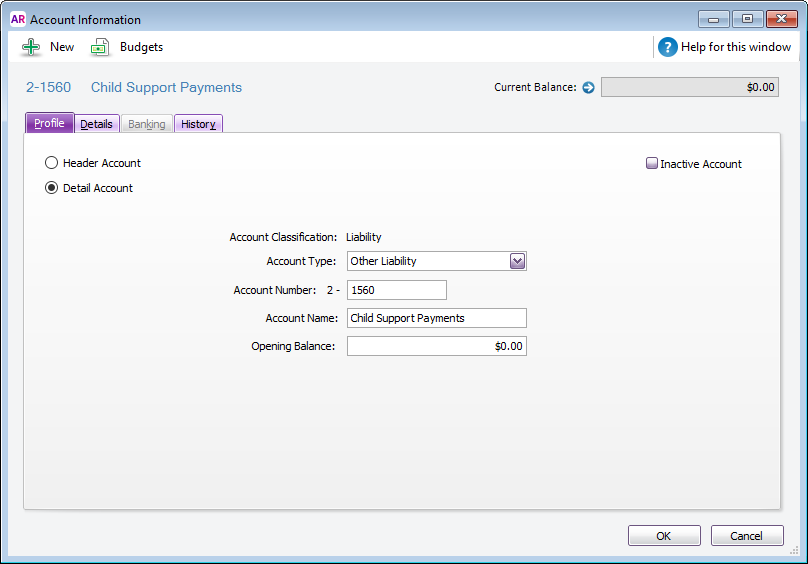Click the Account Type combo box text

427,261
